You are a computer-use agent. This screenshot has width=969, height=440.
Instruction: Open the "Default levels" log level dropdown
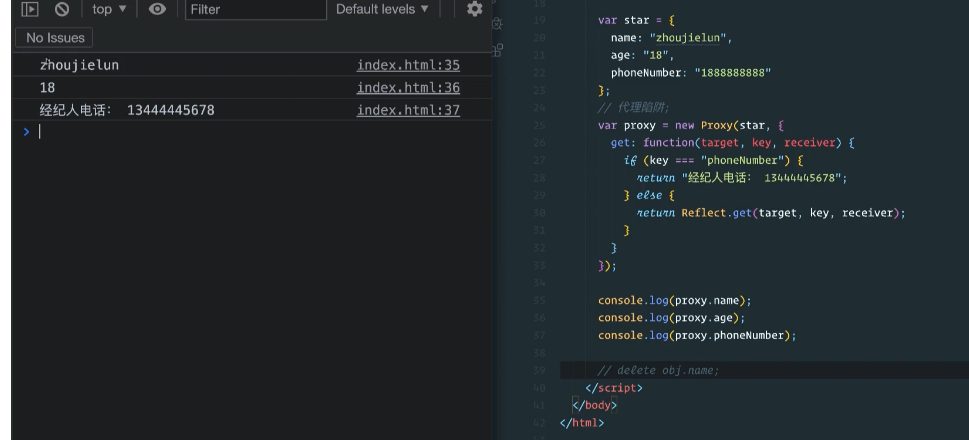(x=383, y=9)
